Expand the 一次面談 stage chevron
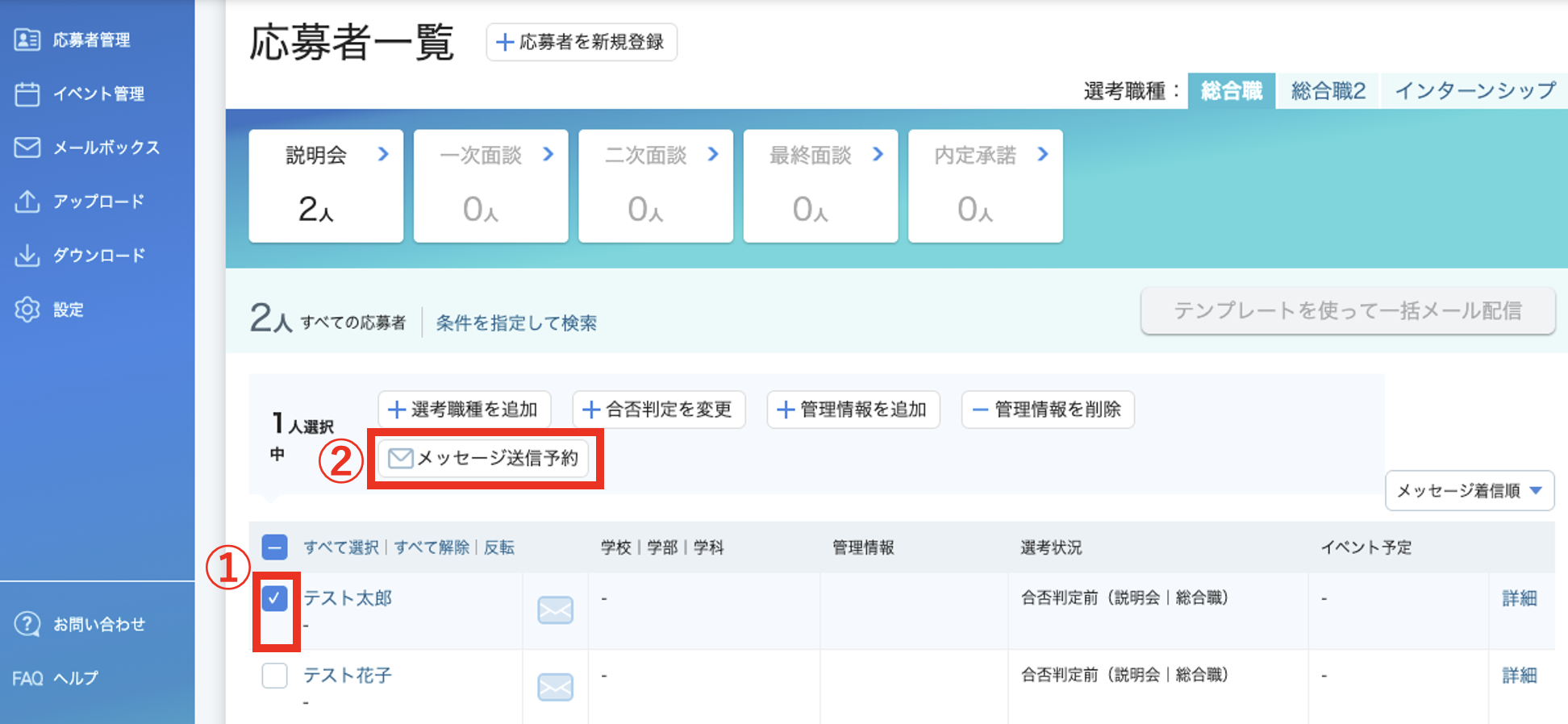1568x724 pixels. pyautogui.click(x=548, y=154)
